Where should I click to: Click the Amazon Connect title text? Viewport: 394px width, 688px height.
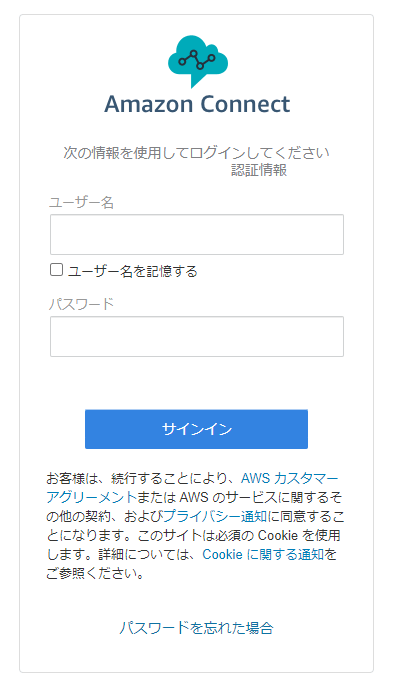click(x=197, y=104)
